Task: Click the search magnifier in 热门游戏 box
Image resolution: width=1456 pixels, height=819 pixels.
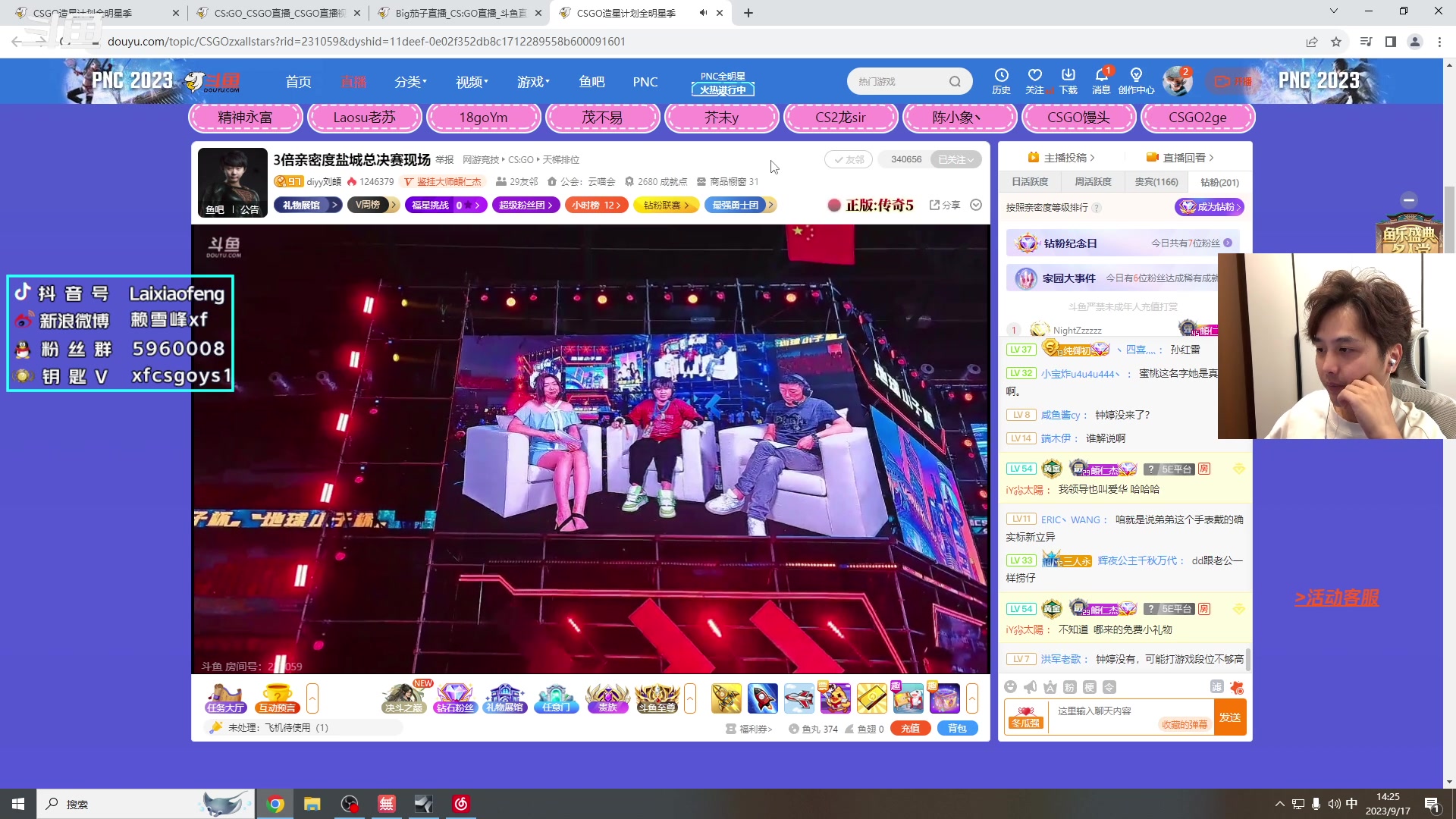Action: point(955,81)
